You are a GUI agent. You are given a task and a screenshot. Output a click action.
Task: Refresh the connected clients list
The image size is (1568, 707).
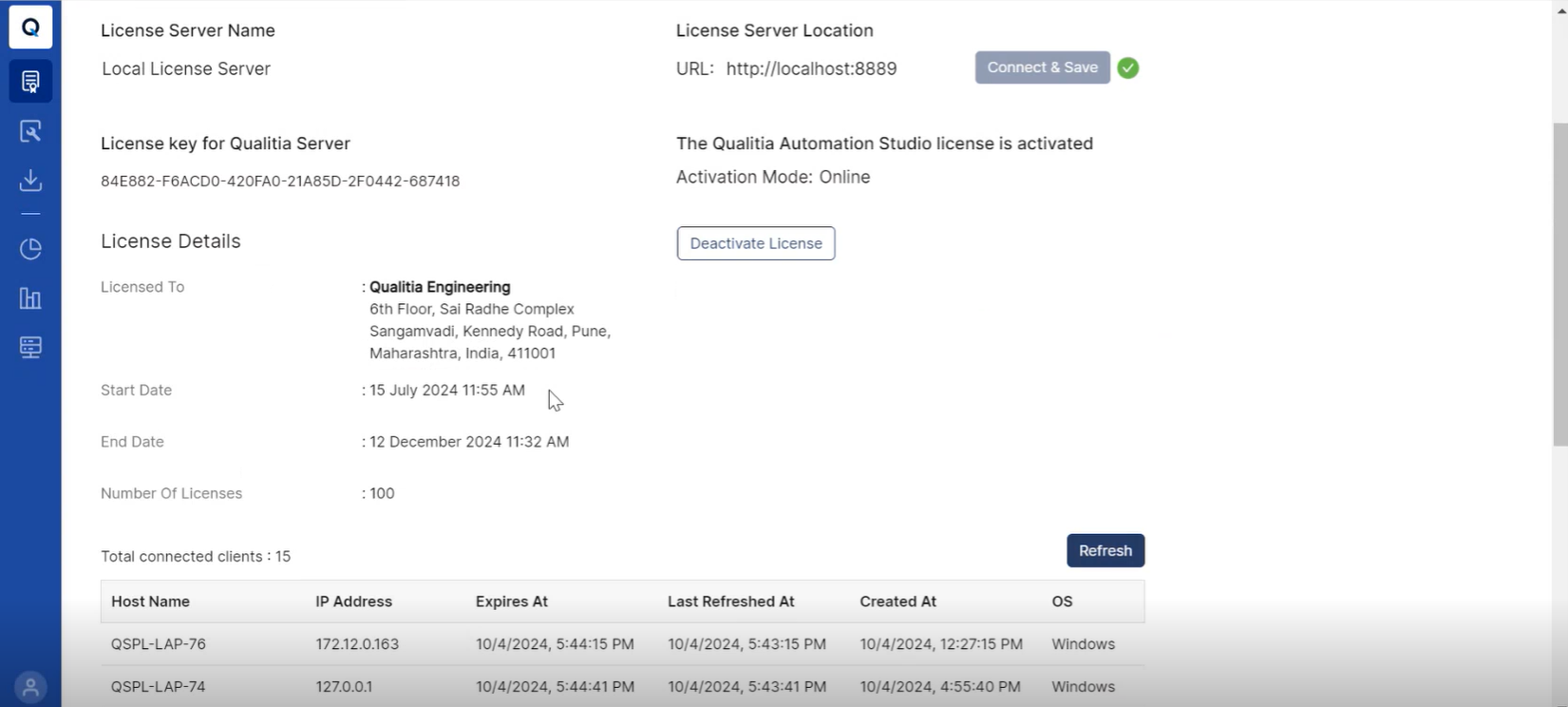[x=1105, y=551]
